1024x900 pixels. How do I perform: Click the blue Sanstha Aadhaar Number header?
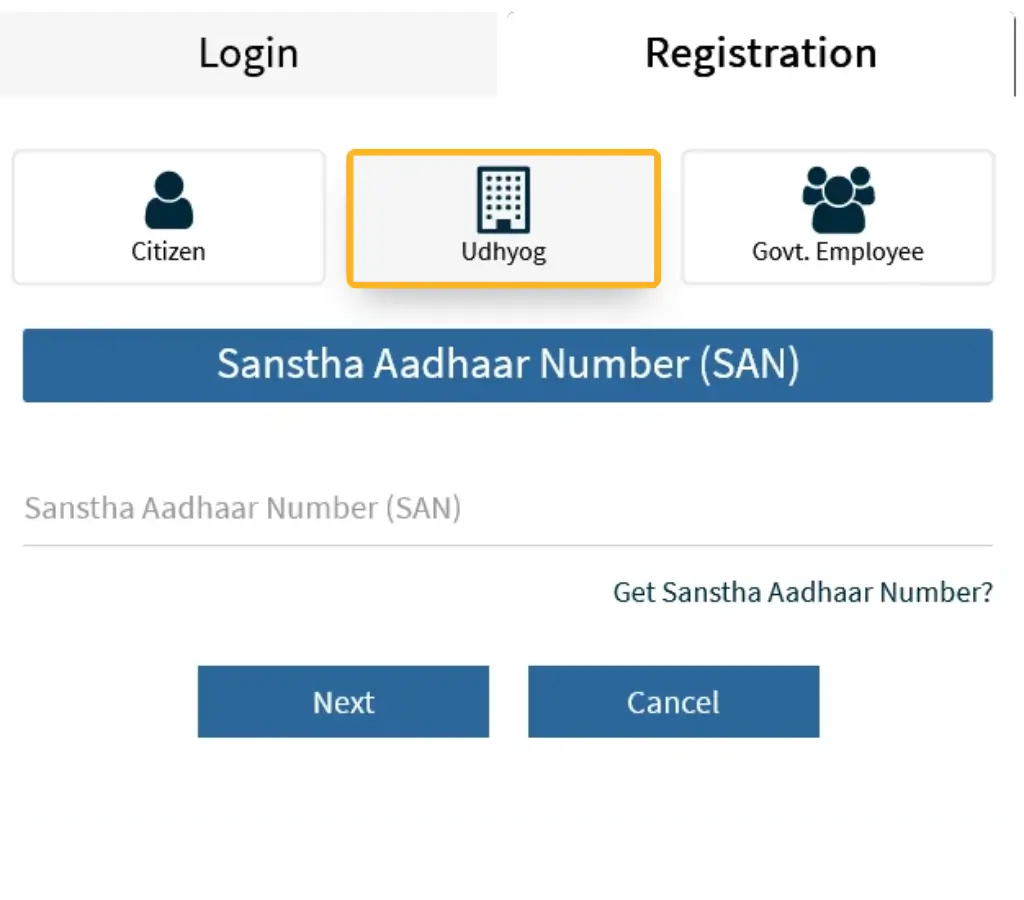(508, 365)
